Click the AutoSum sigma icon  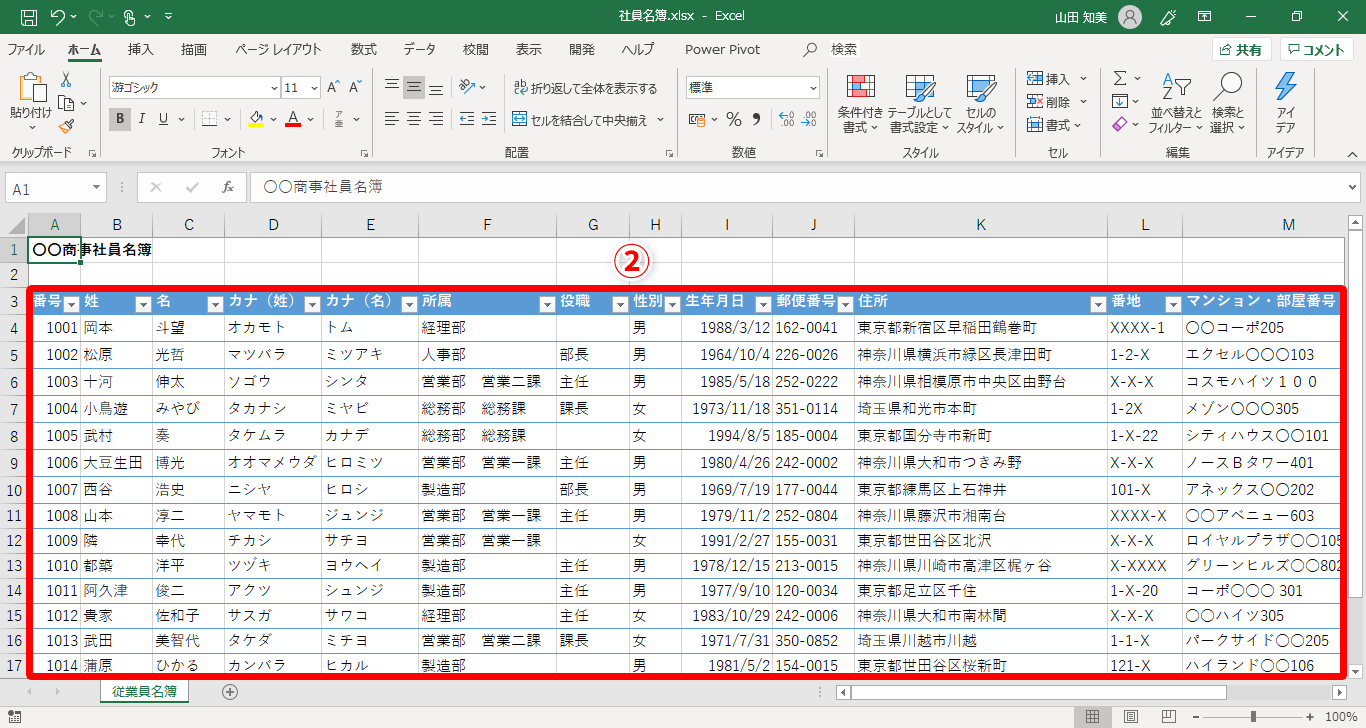[1120, 78]
